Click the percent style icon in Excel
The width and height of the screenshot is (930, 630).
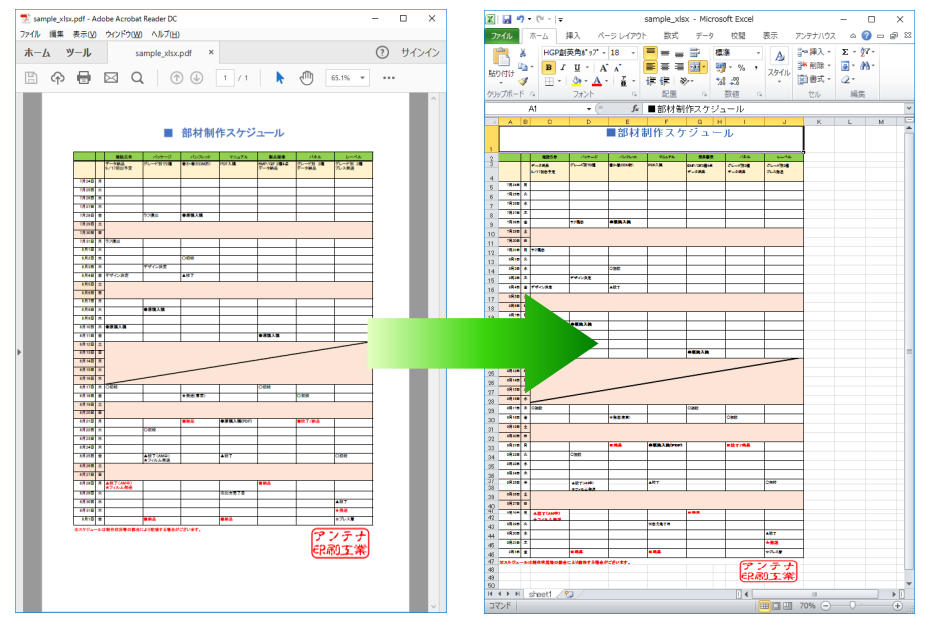[741, 68]
